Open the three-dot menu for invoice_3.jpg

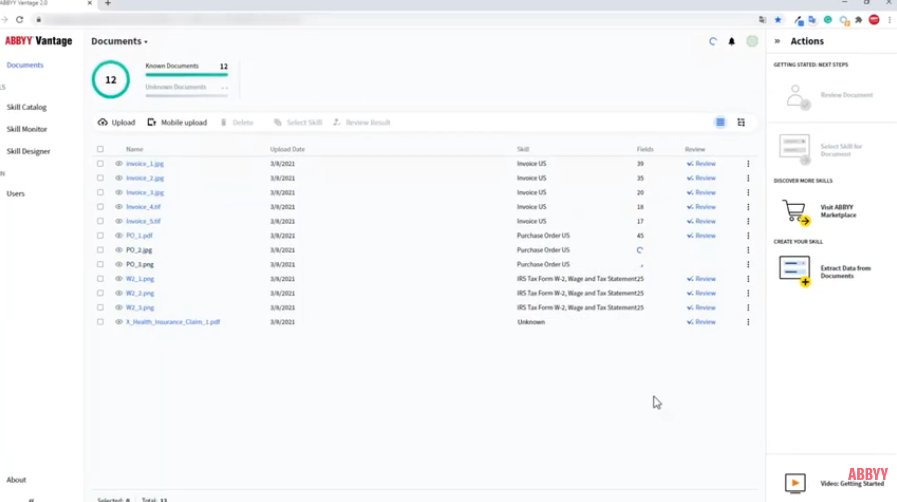click(x=748, y=192)
